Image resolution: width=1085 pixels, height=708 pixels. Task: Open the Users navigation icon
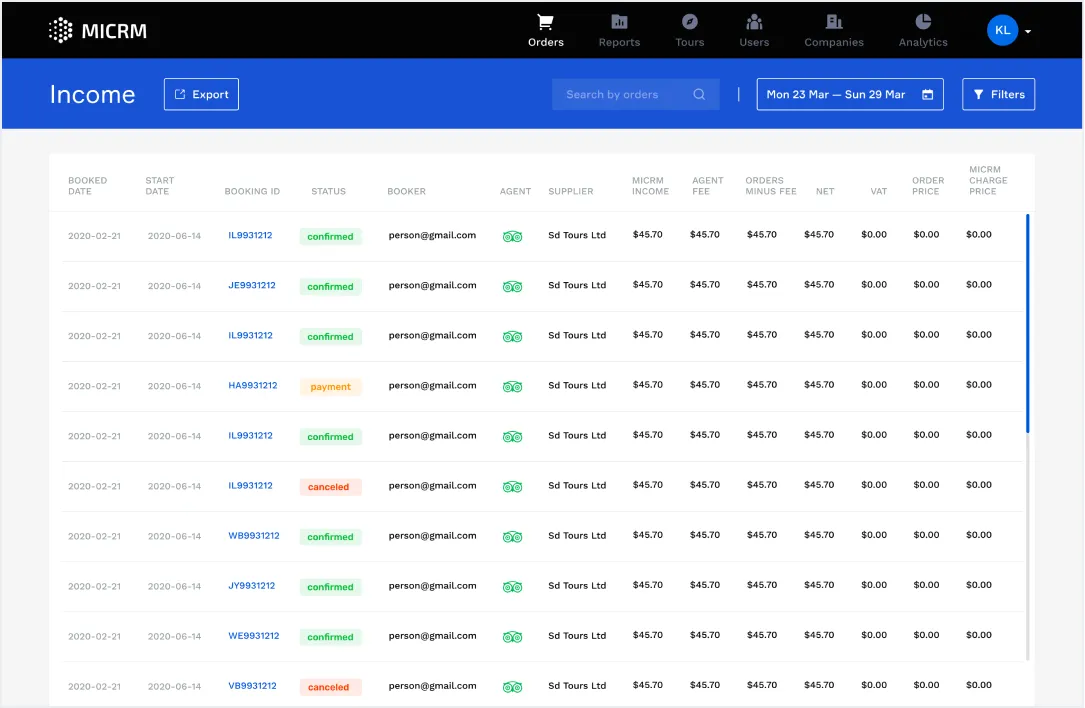[754, 22]
